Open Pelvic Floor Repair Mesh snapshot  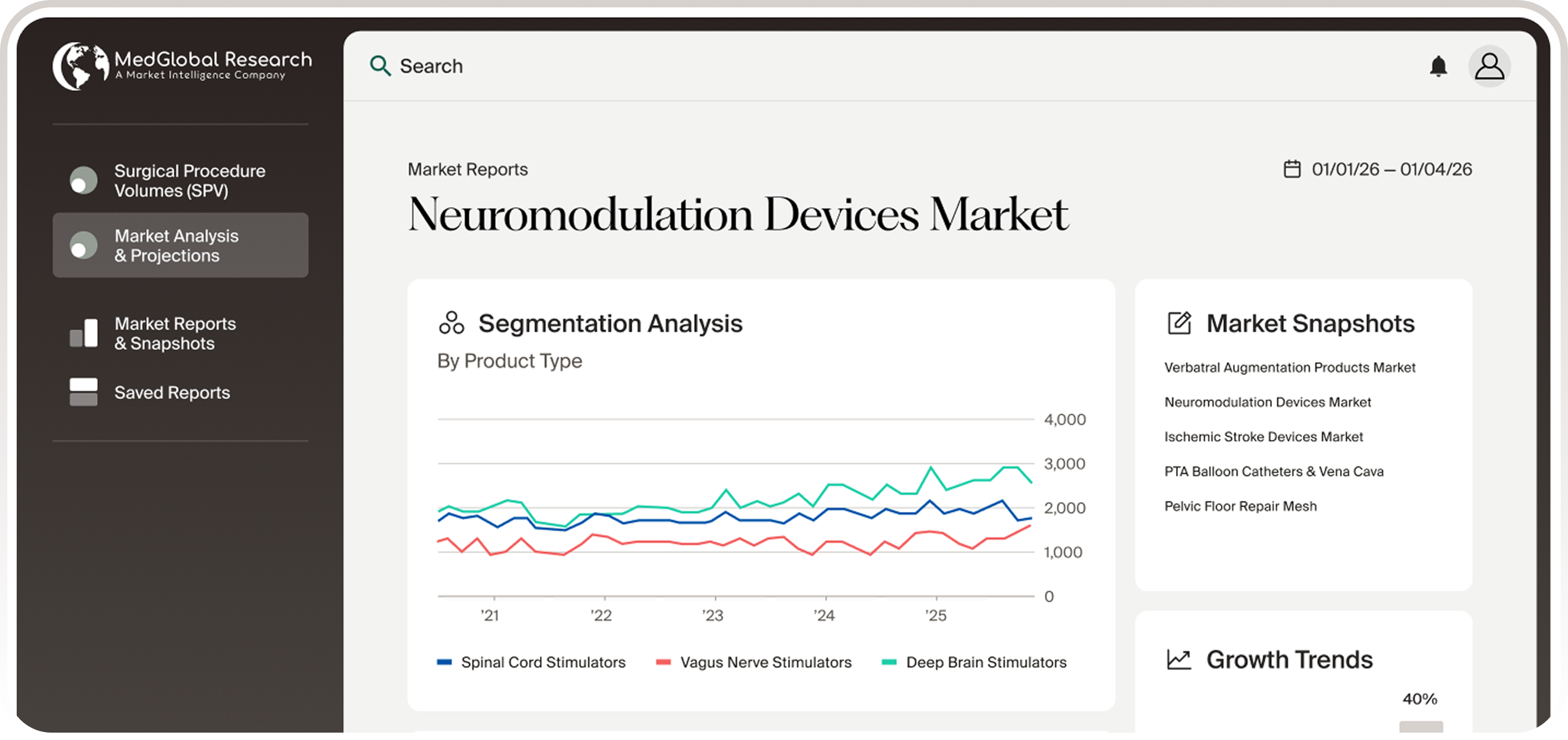coord(1241,506)
